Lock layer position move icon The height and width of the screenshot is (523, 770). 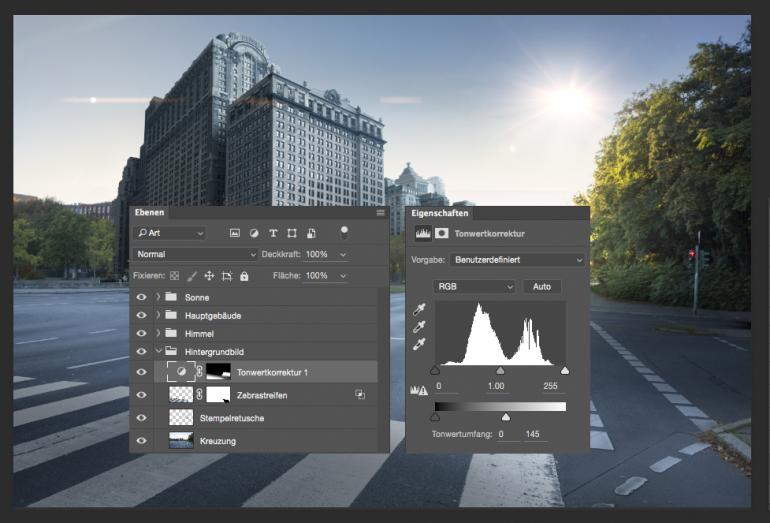pyautogui.click(x=209, y=276)
